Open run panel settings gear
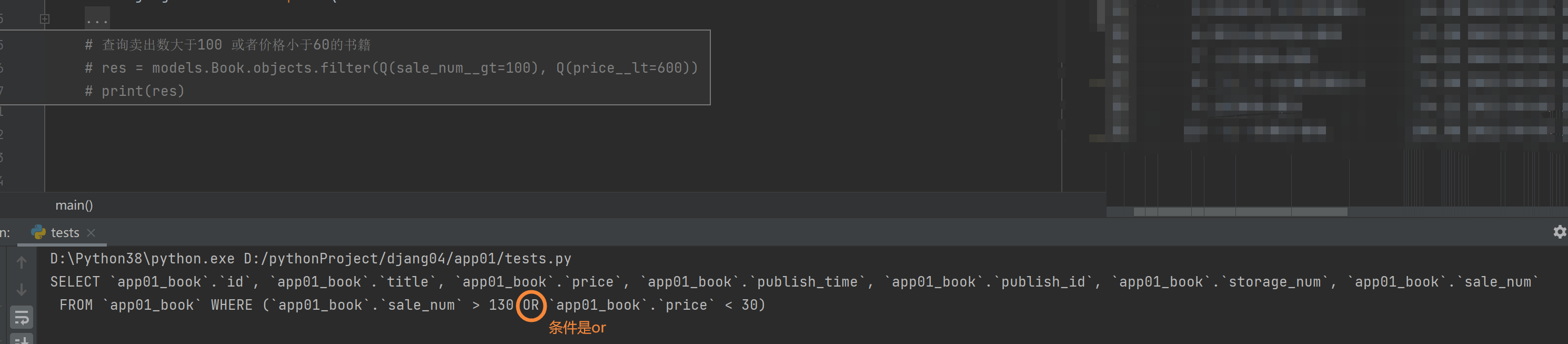 1560,232
